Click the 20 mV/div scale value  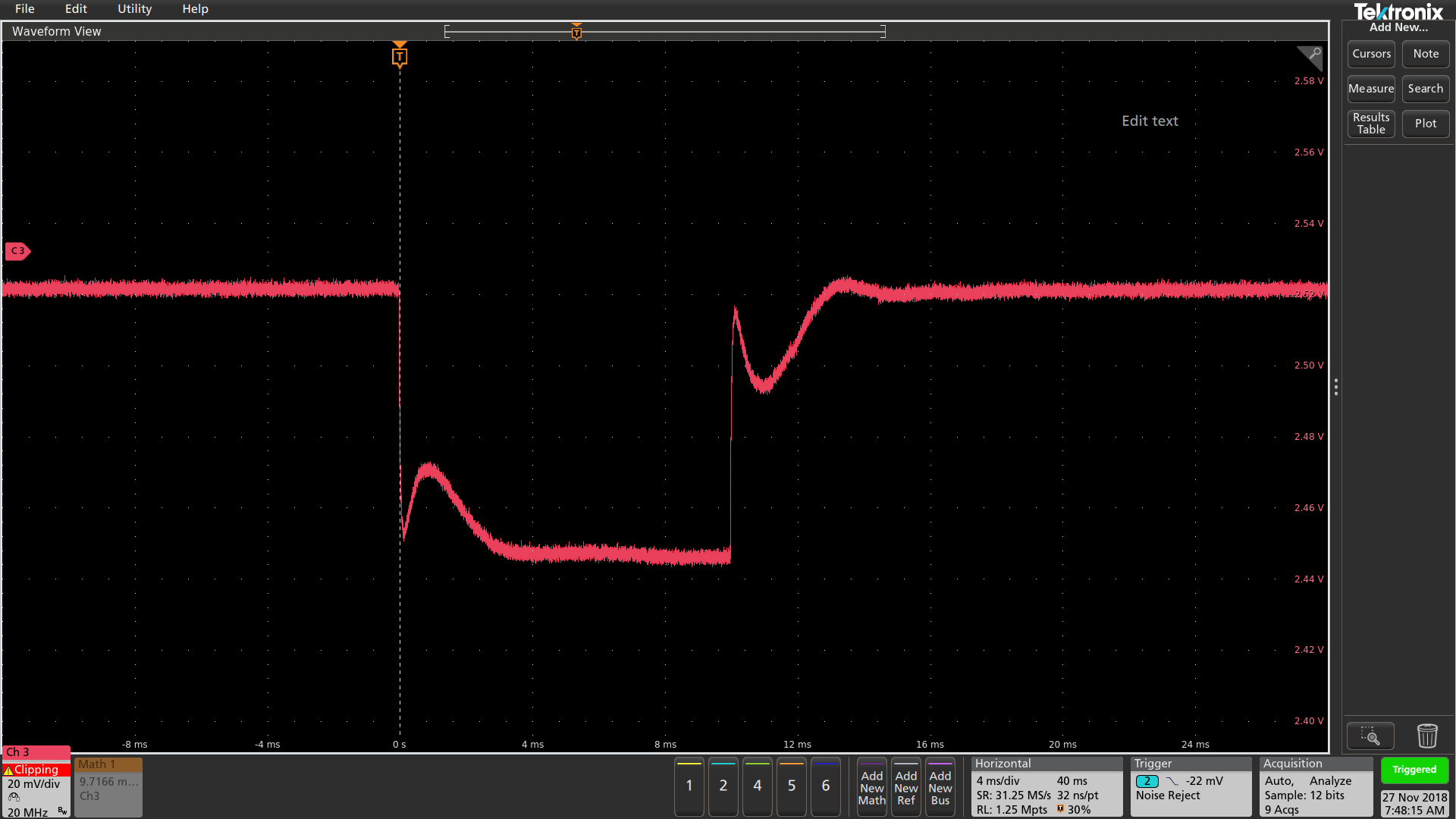point(33,784)
